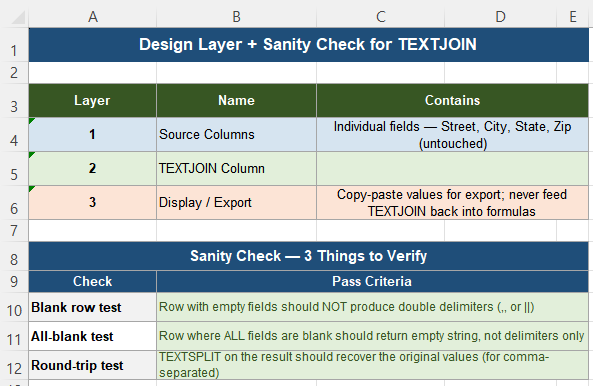Viewport: 593px width, 386px height.
Task: Select row 3 header
Action: 14,101
